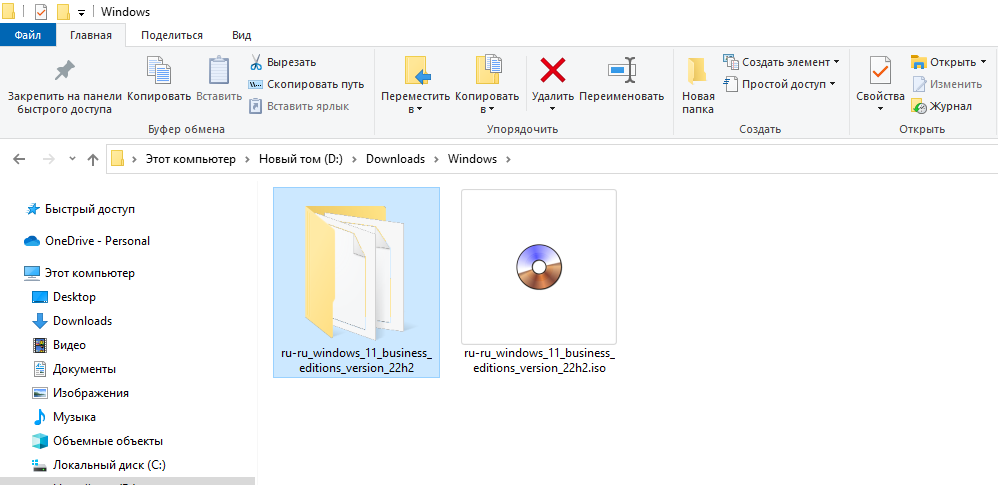Click the Вставить ярлык icon

(x=255, y=106)
